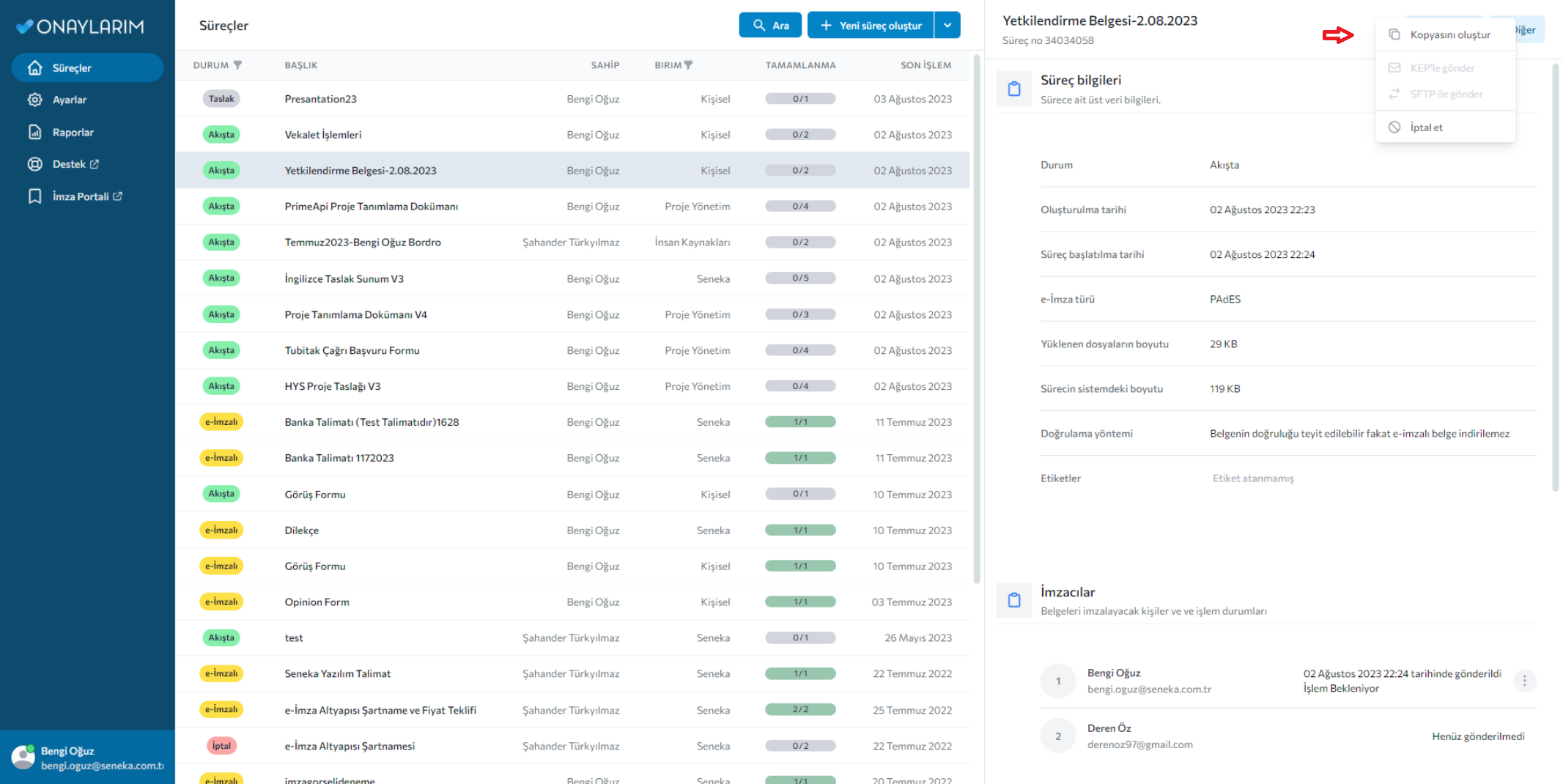
Task: Click Yeni süreç oluştur button
Action: click(871, 25)
